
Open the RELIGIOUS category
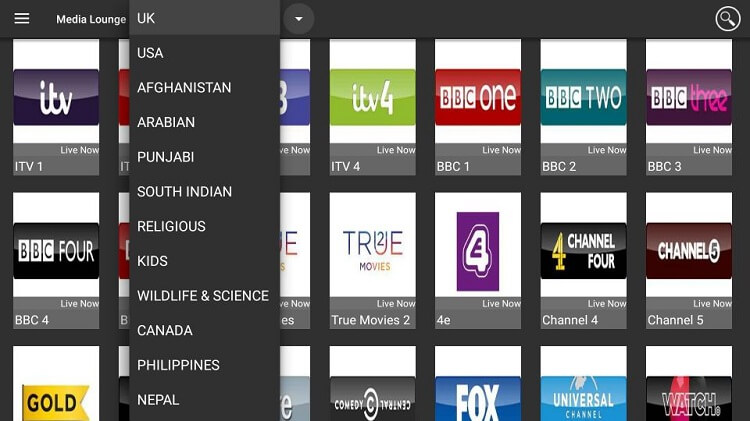point(204,226)
